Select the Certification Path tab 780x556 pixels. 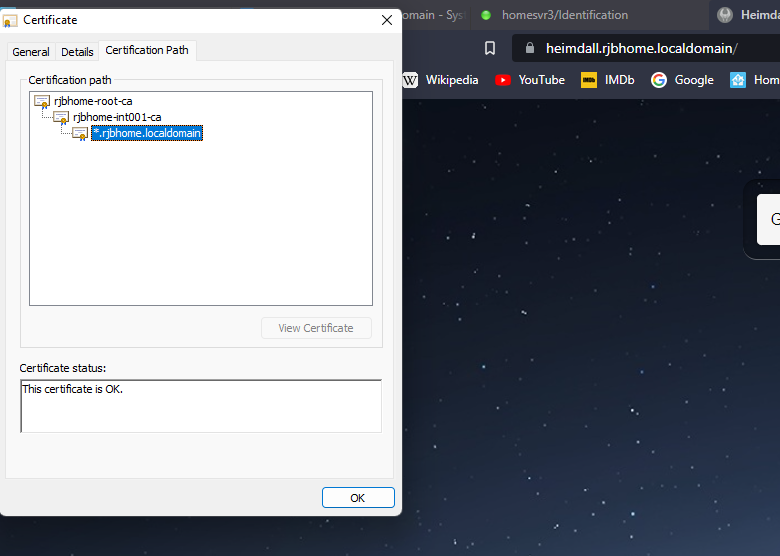pyautogui.click(x=147, y=50)
